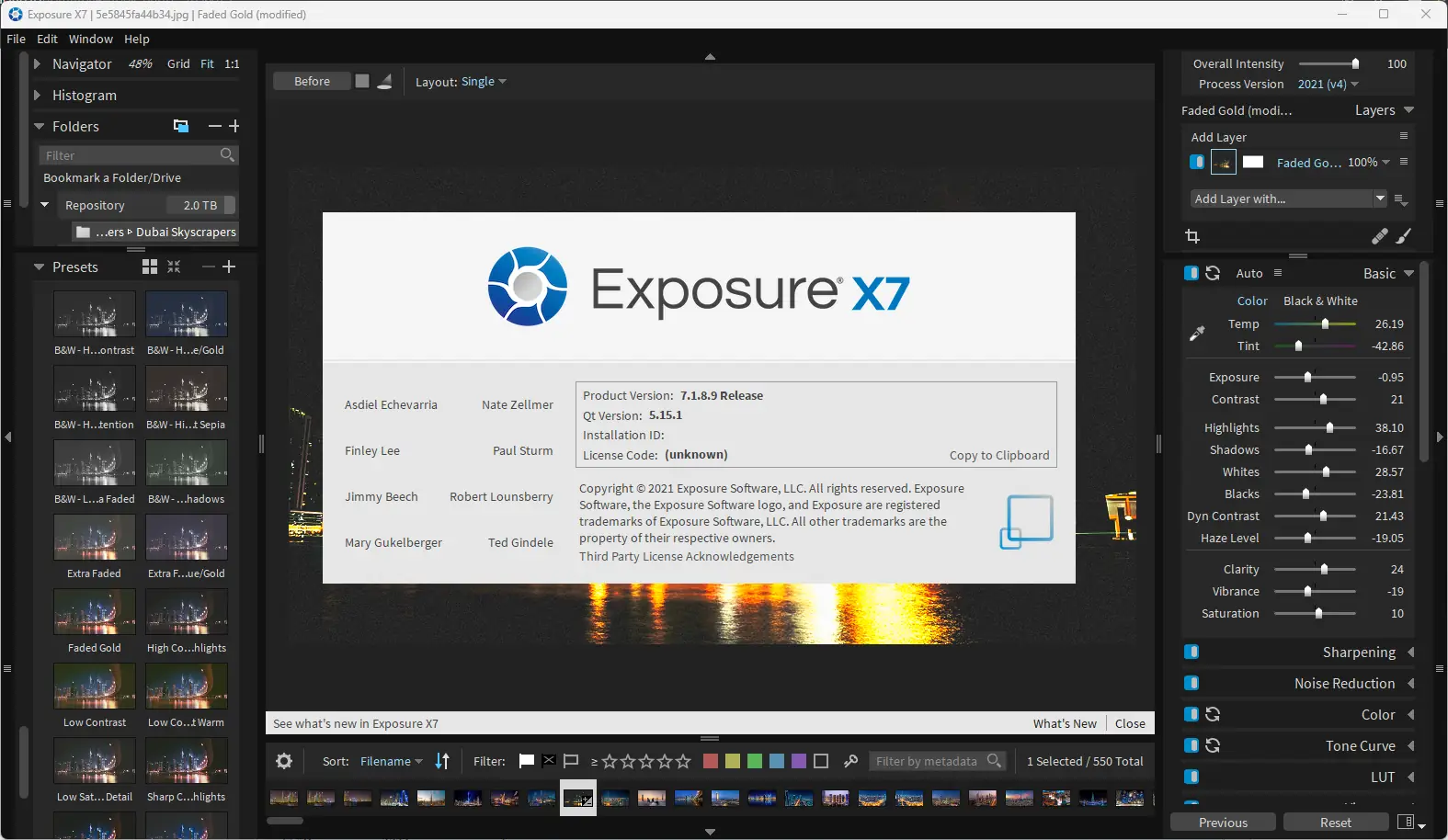Collapse the Presets panel
The width and height of the screenshot is (1448, 840).
tap(39, 267)
